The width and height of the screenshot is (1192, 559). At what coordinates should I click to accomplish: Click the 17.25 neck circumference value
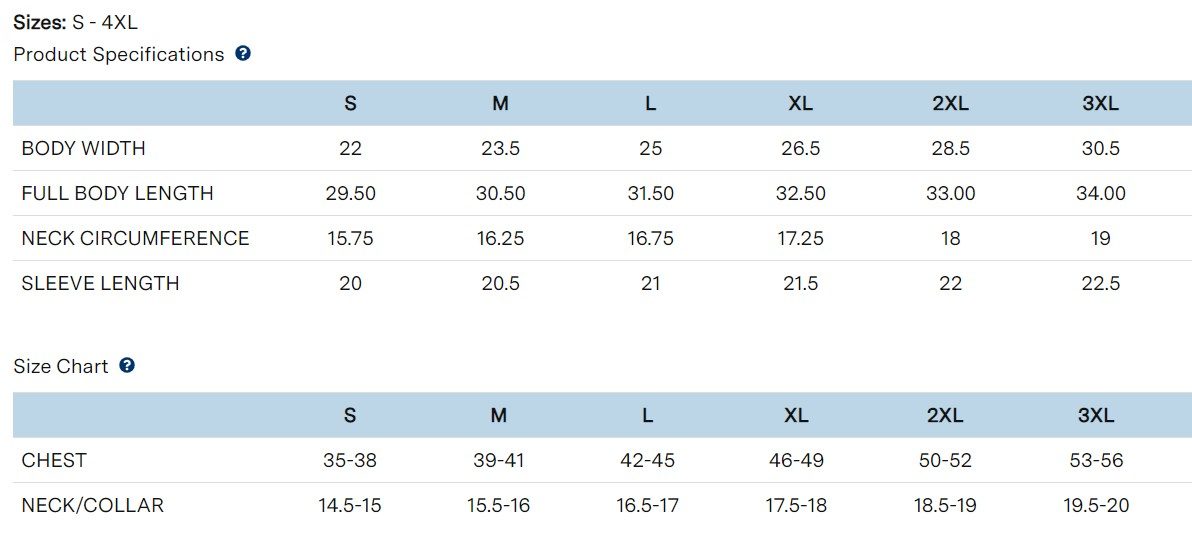coord(800,238)
